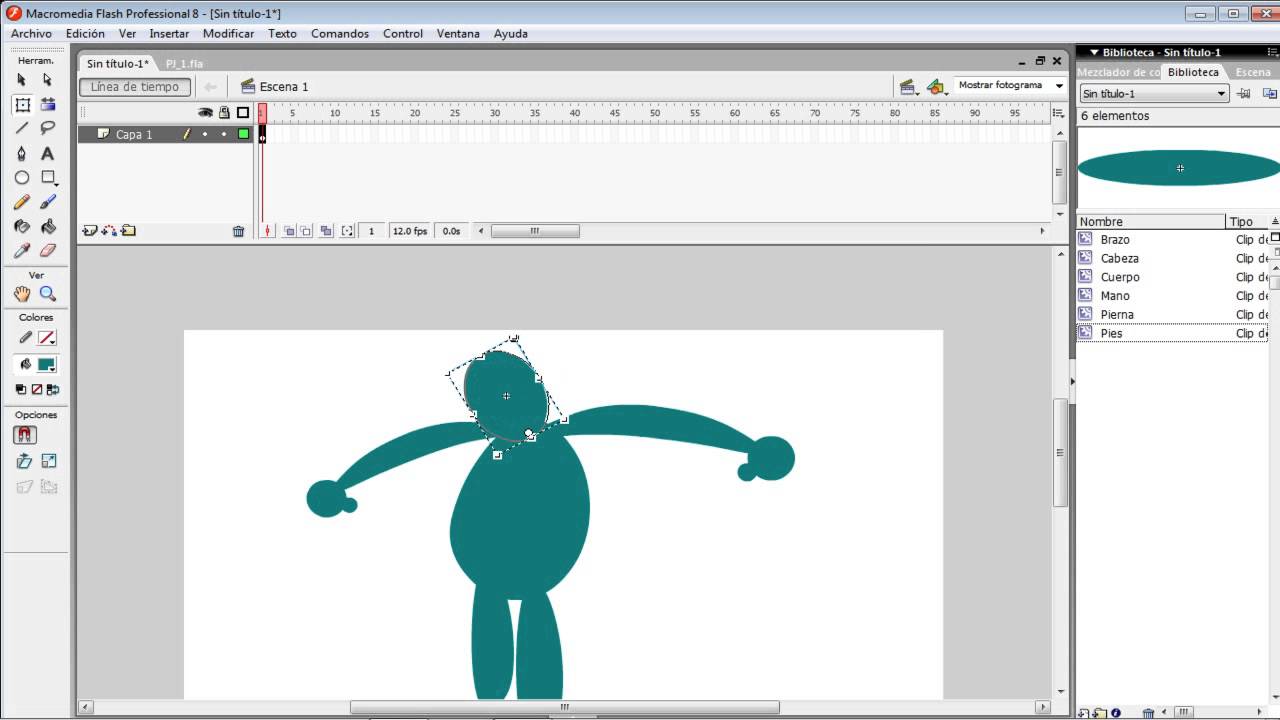Viewport: 1280px width, 720px height.
Task: Switch to PJ_1.fla document tab
Action: click(x=184, y=64)
